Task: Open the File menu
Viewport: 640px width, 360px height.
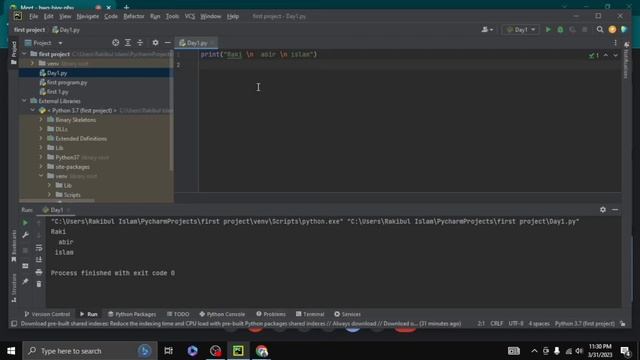Action: [x=33, y=16]
